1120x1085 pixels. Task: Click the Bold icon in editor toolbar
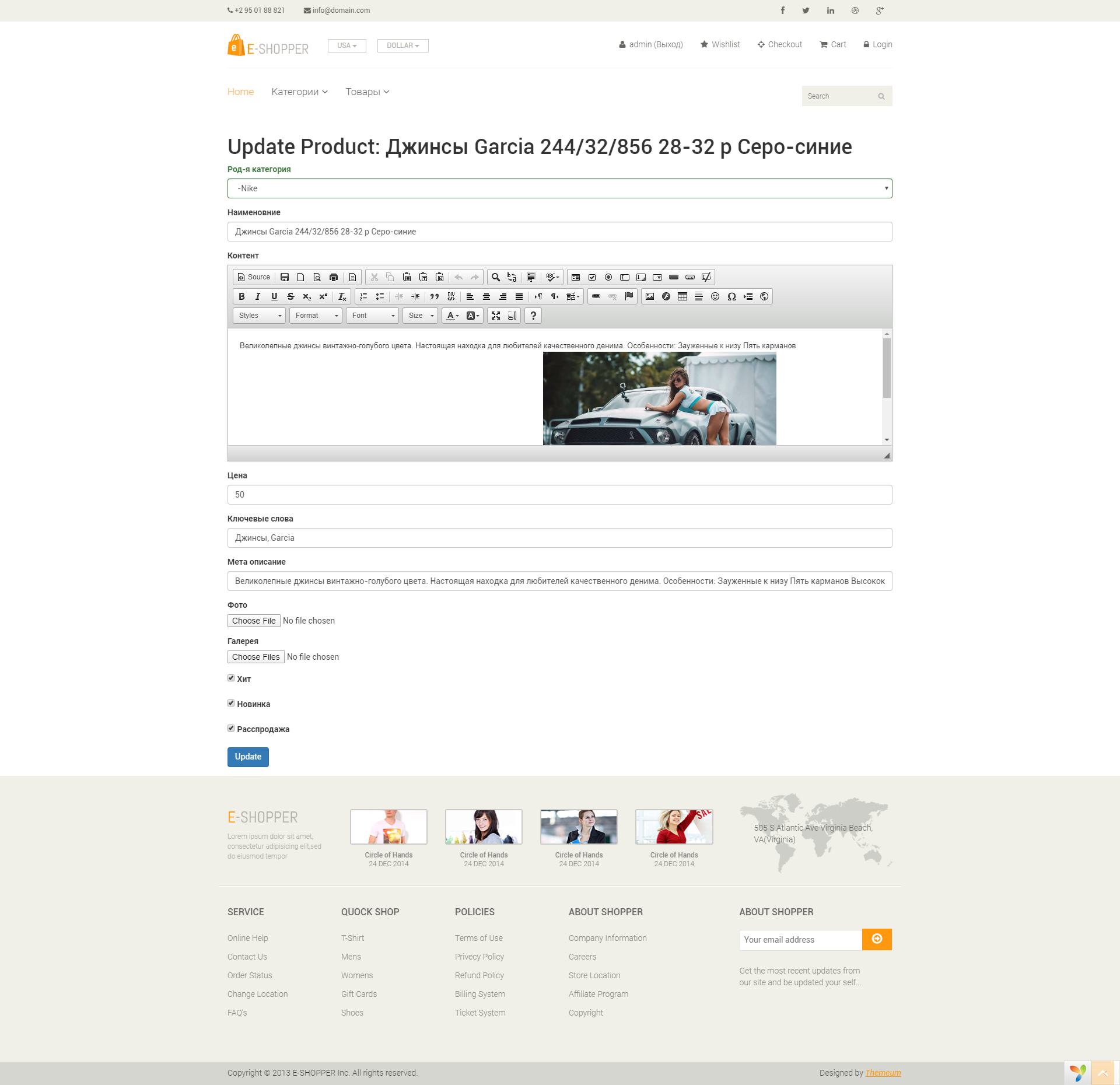point(242,296)
